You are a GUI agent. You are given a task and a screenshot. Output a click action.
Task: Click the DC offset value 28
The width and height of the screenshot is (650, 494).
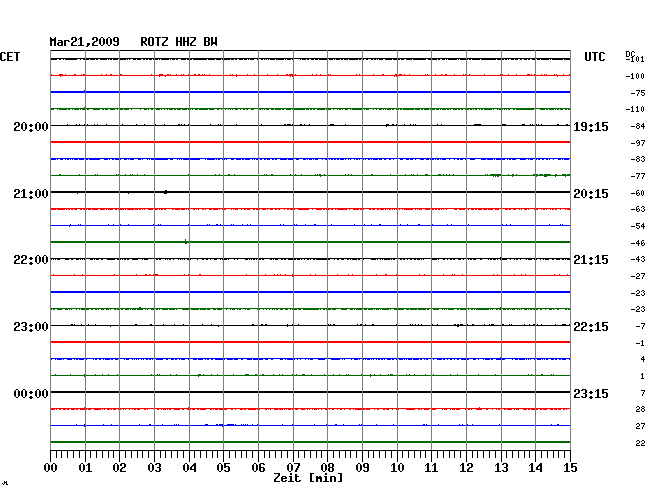[640, 409]
